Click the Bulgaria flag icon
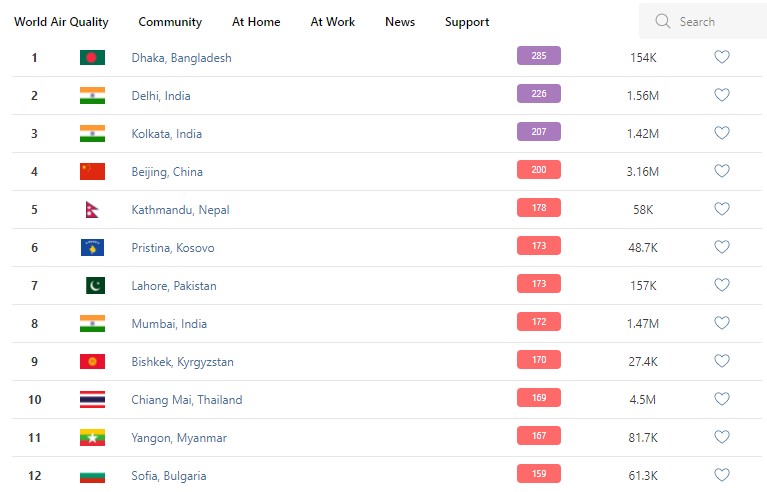This screenshot has width=767, height=492. [x=92, y=476]
